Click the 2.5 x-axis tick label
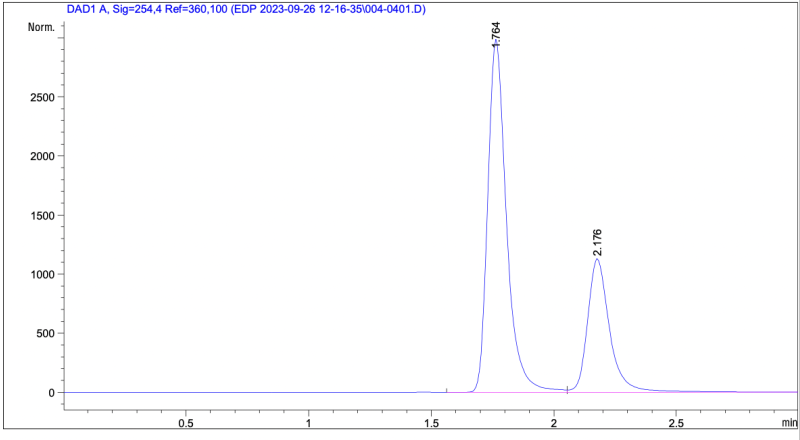The height and width of the screenshot is (440, 800). (x=676, y=423)
